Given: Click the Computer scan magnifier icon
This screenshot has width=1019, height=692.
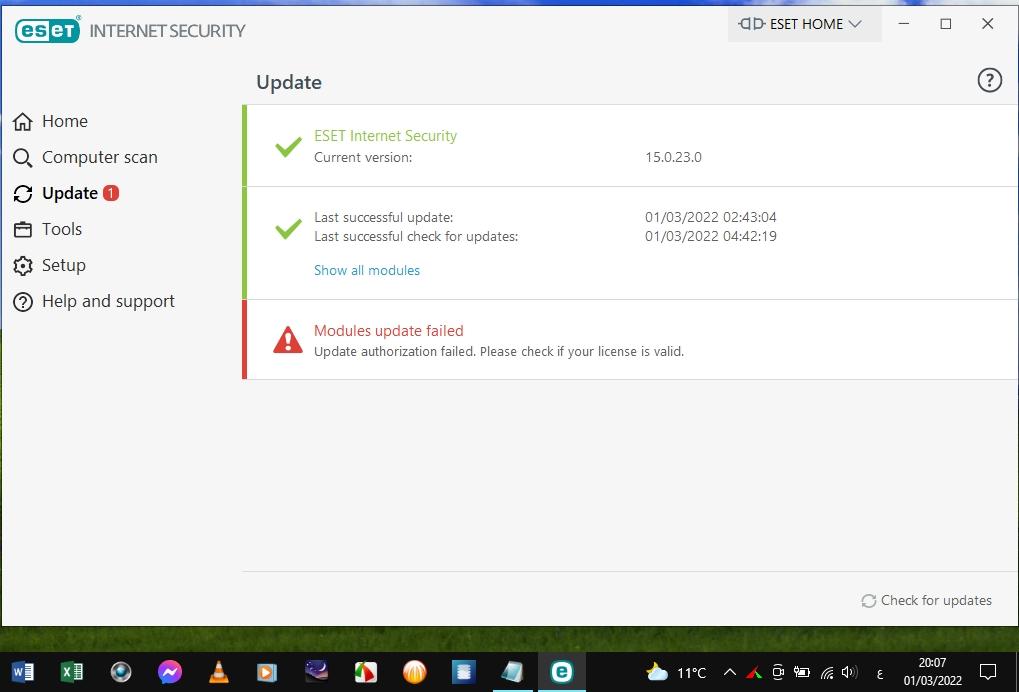Looking at the screenshot, I should (23, 158).
